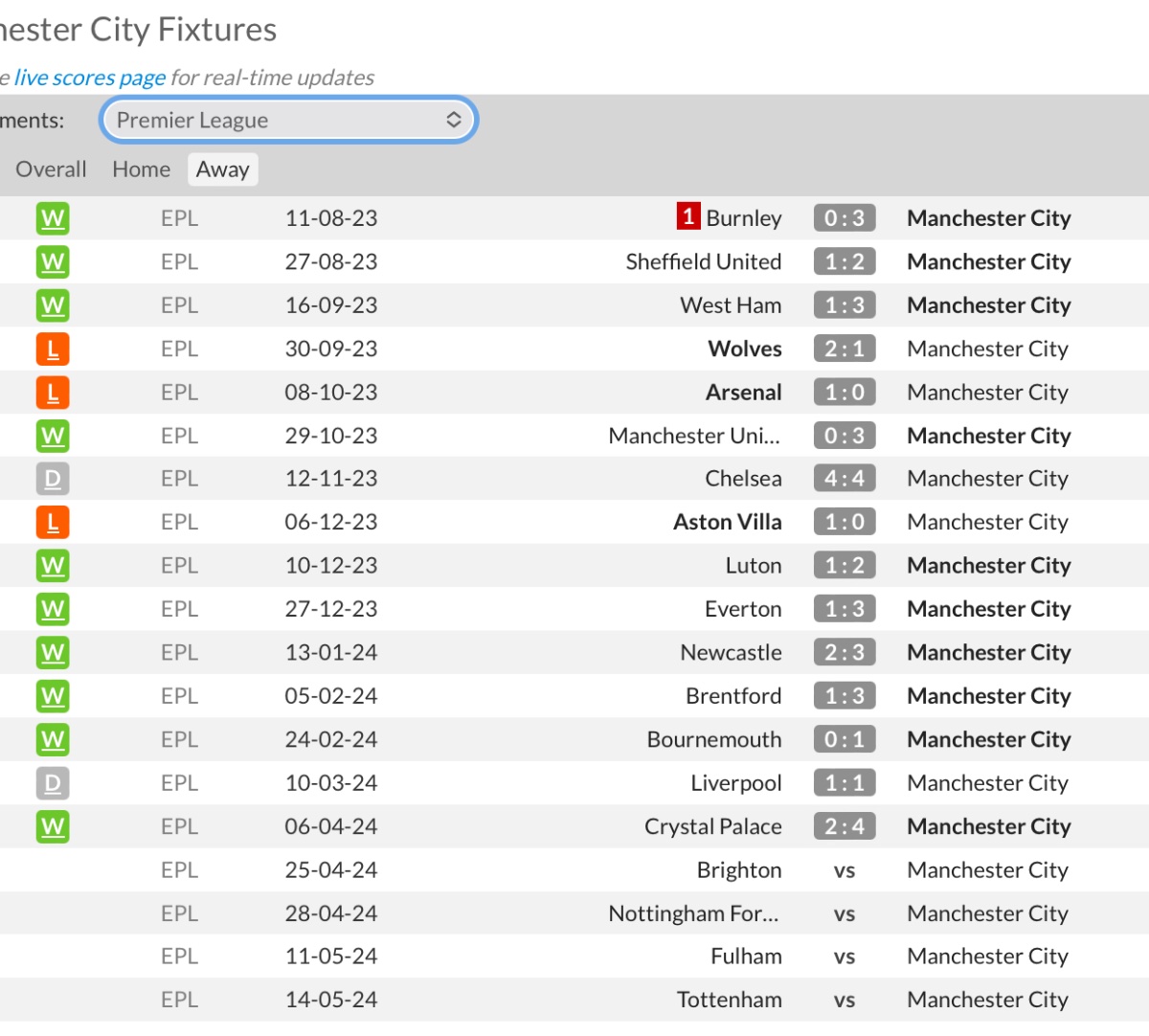Click the Brighton team name
1149x1036 pixels.
pyautogui.click(x=739, y=870)
